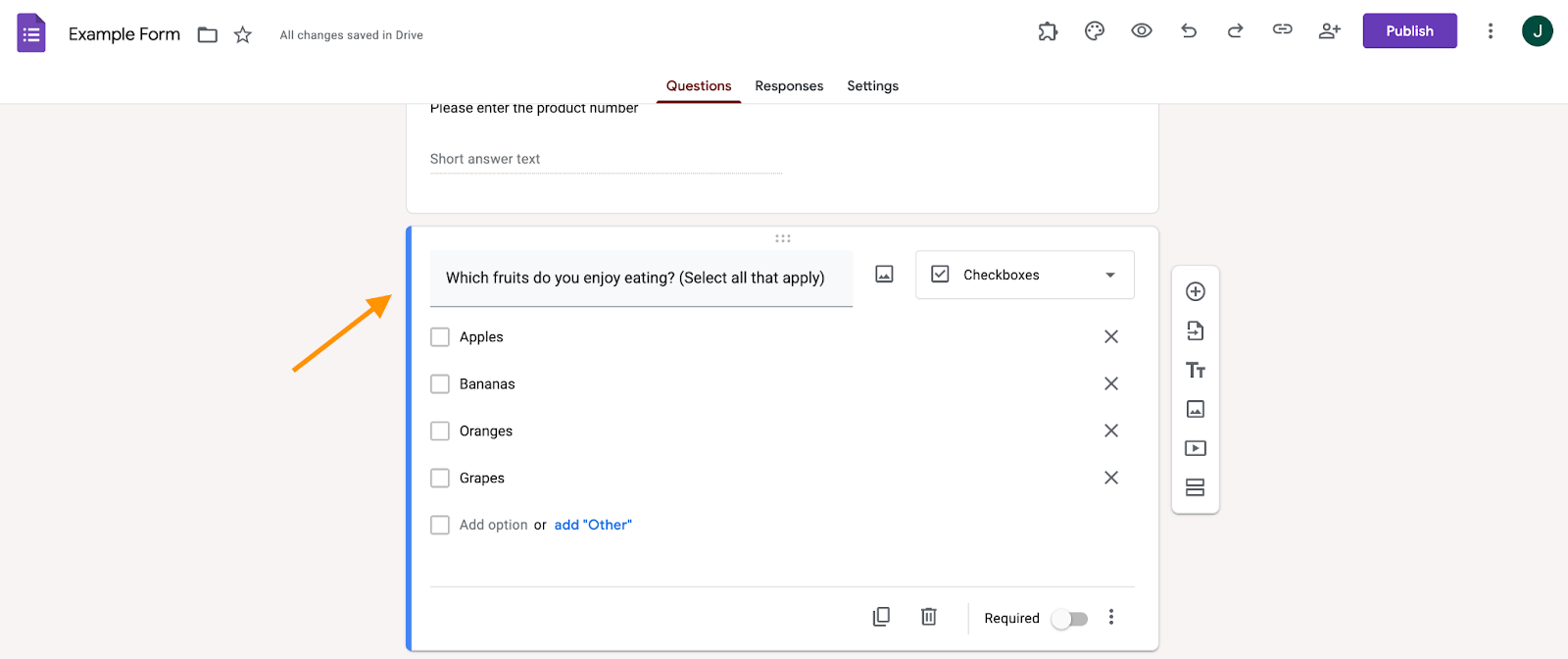Switch to the Responses tab
This screenshot has width=1568, height=659.
pos(789,86)
